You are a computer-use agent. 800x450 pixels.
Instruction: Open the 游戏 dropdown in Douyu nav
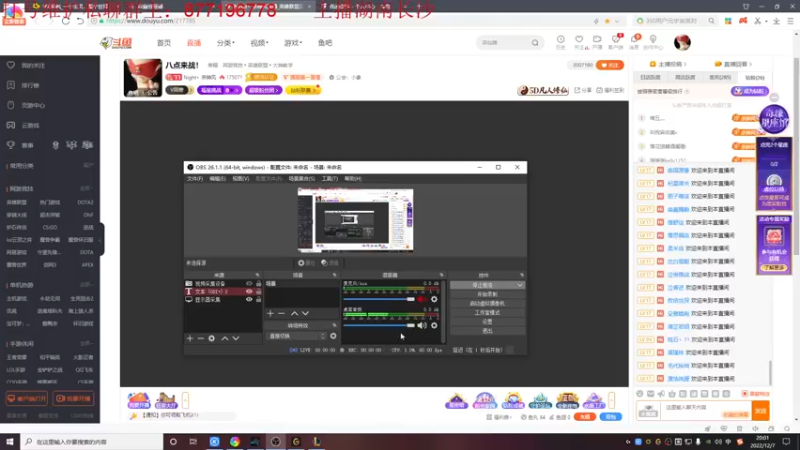(293, 43)
